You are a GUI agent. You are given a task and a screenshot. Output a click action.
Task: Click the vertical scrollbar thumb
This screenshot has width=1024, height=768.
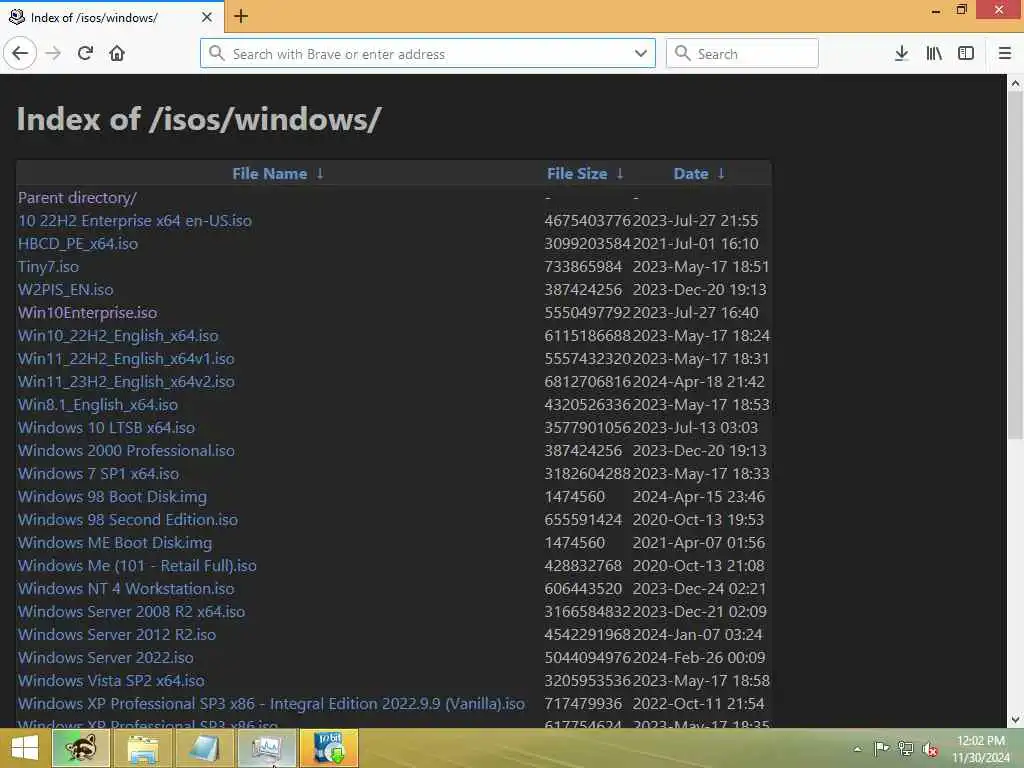1015,264
